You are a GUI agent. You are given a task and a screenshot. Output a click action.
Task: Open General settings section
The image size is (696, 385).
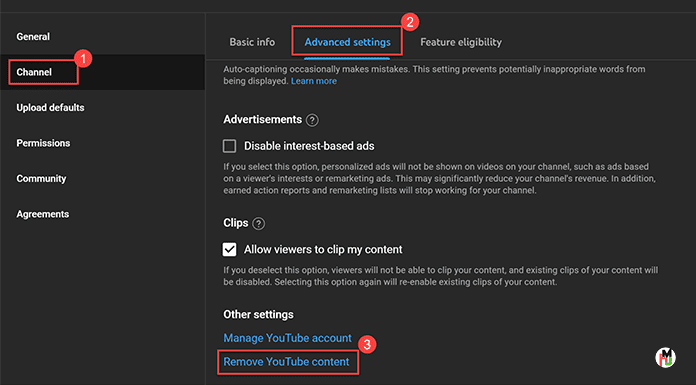tap(33, 37)
